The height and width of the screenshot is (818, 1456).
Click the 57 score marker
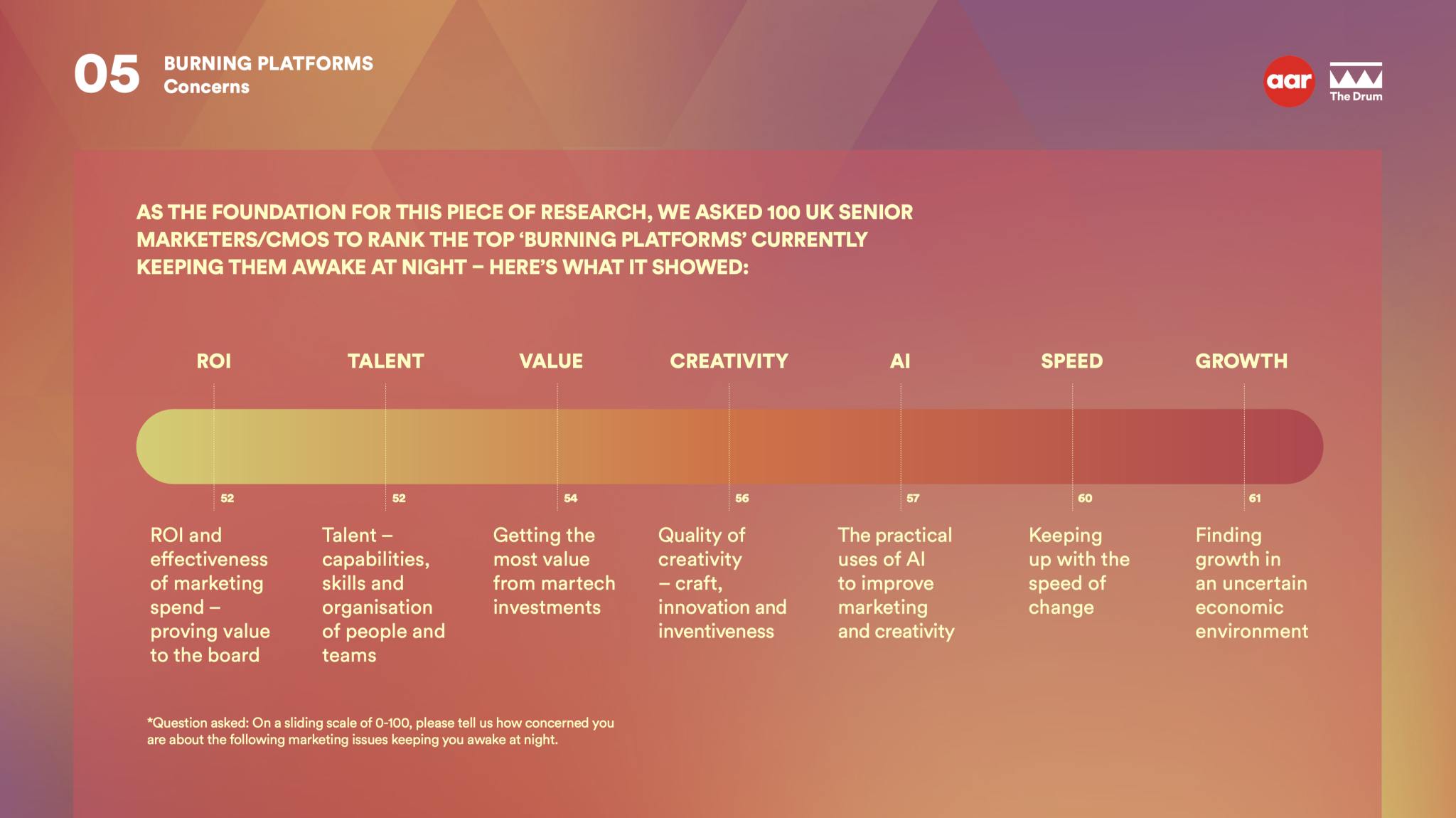click(x=913, y=499)
